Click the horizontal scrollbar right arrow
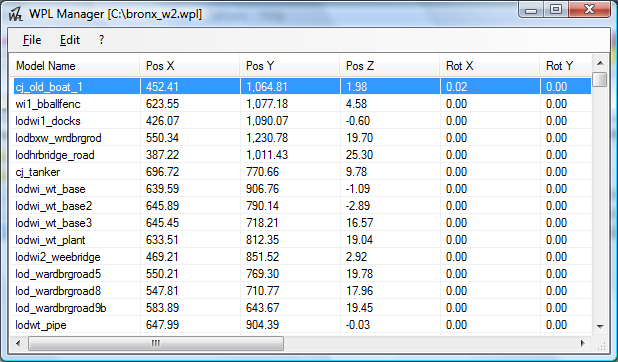Image resolution: width=618 pixels, height=362 pixels. point(583,343)
